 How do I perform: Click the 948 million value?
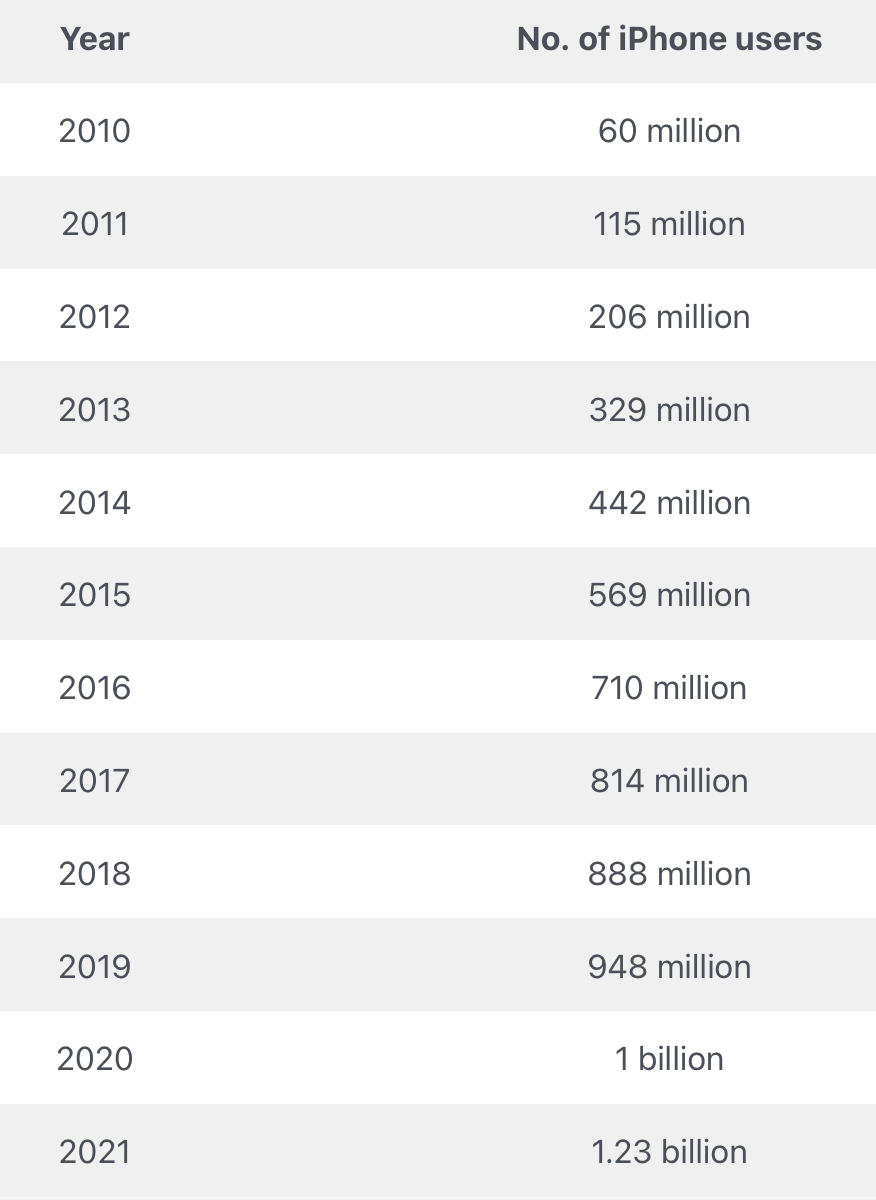point(669,966)
